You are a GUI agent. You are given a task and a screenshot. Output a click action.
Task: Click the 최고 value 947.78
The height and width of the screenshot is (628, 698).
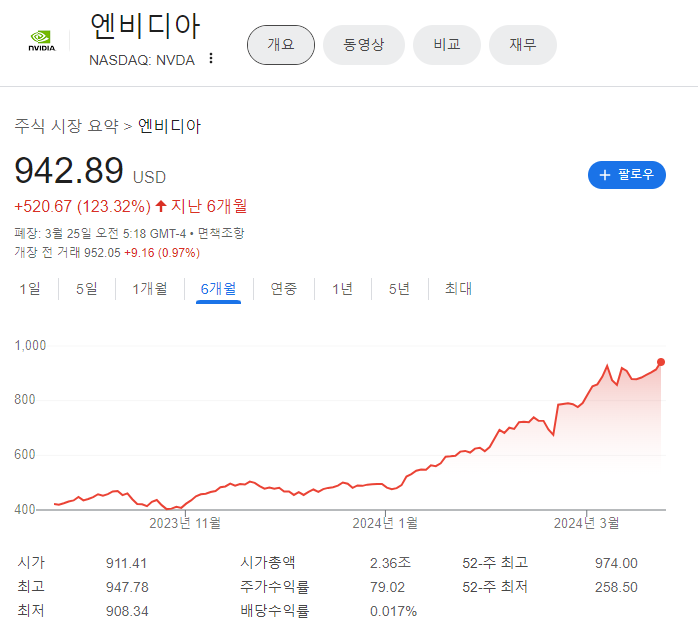point(127,587)
